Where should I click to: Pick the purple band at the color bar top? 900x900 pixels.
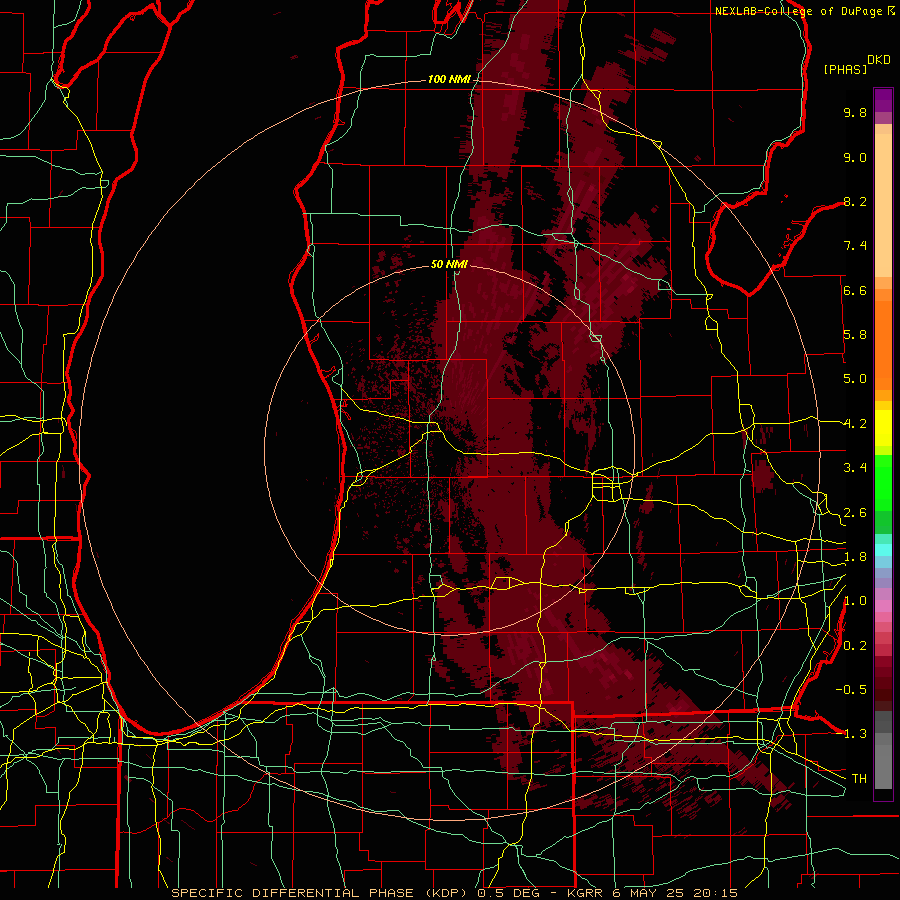tap(883, 100)
